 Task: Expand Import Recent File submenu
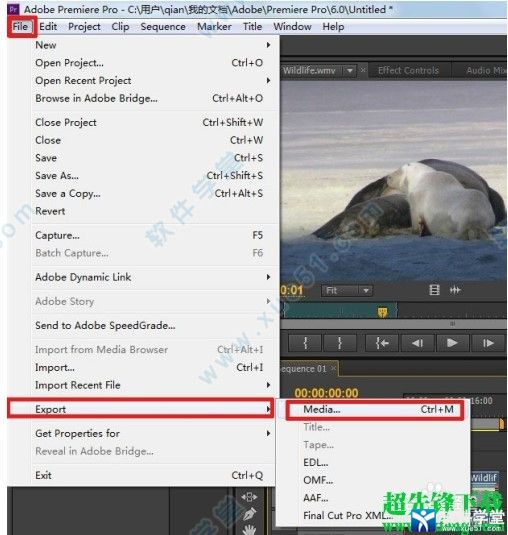click(153, 385)
